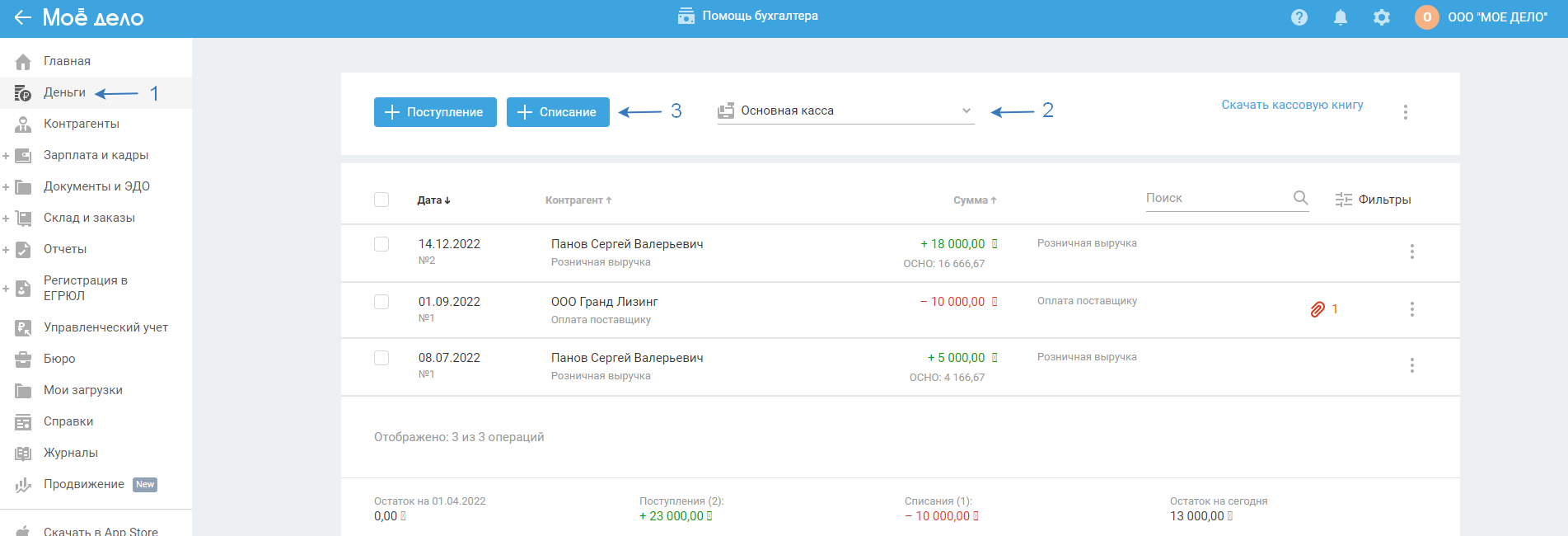Toggle the select-all checkbox in table header

[381, 200]
